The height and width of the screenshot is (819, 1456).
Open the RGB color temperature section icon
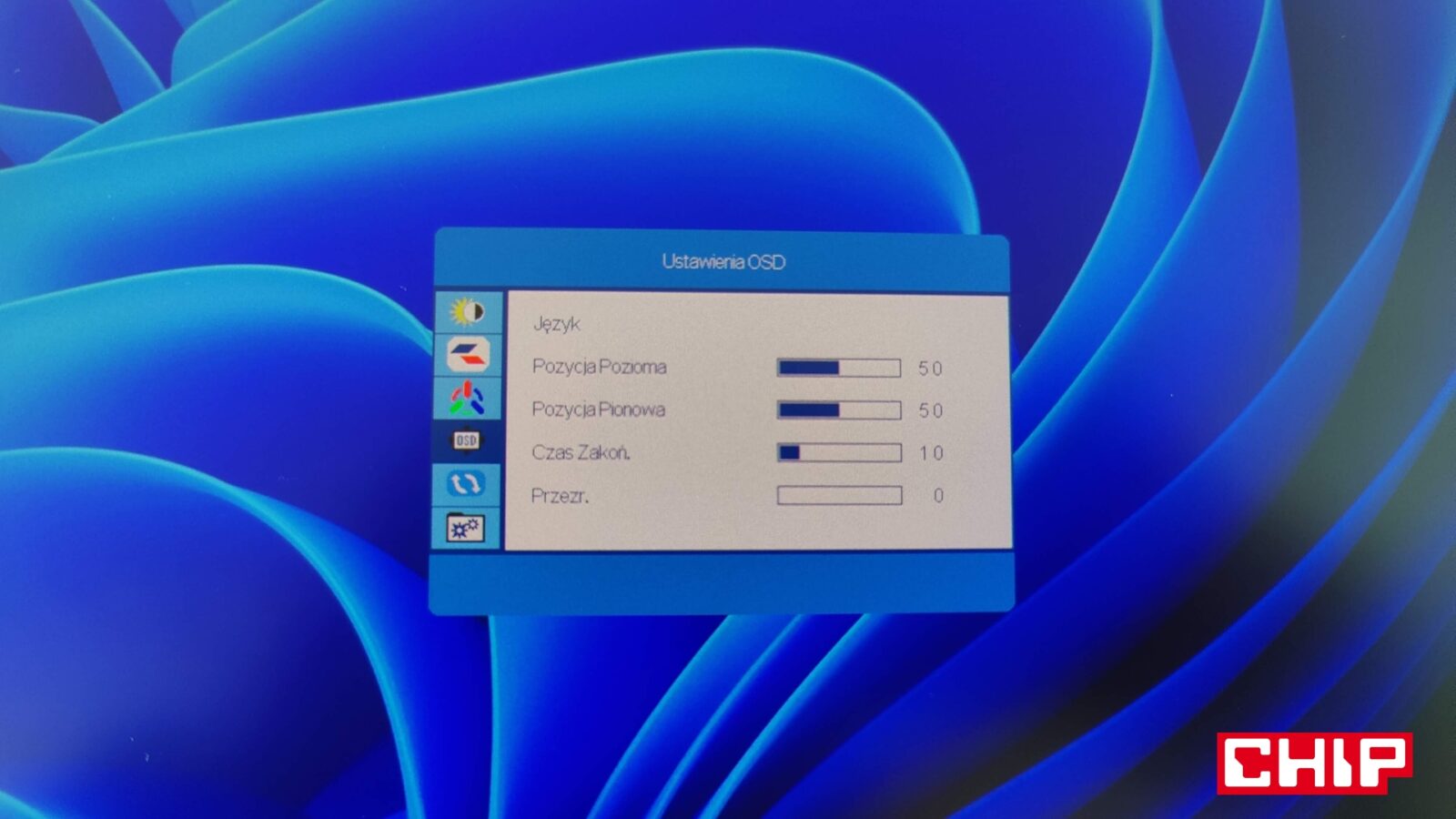click(x=467, y=398)
